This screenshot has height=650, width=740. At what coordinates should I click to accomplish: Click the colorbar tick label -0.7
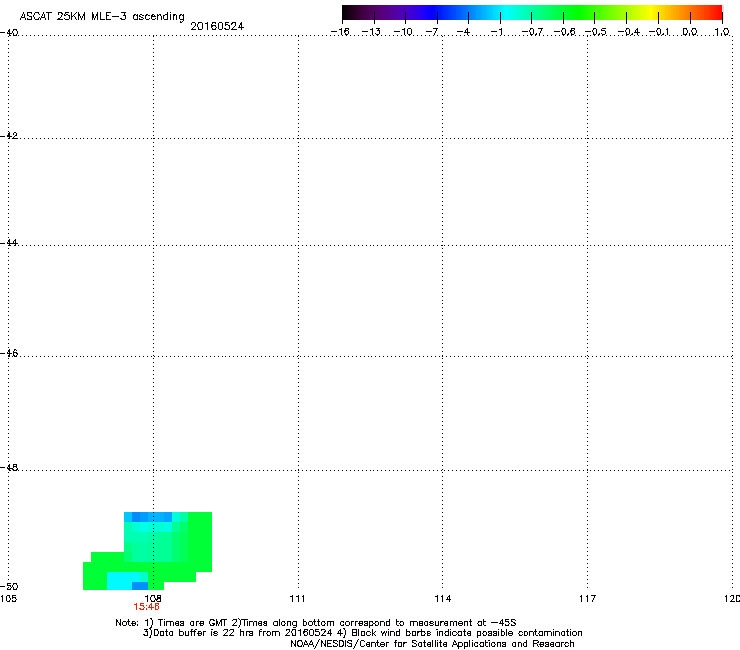[x=532, y=32]
